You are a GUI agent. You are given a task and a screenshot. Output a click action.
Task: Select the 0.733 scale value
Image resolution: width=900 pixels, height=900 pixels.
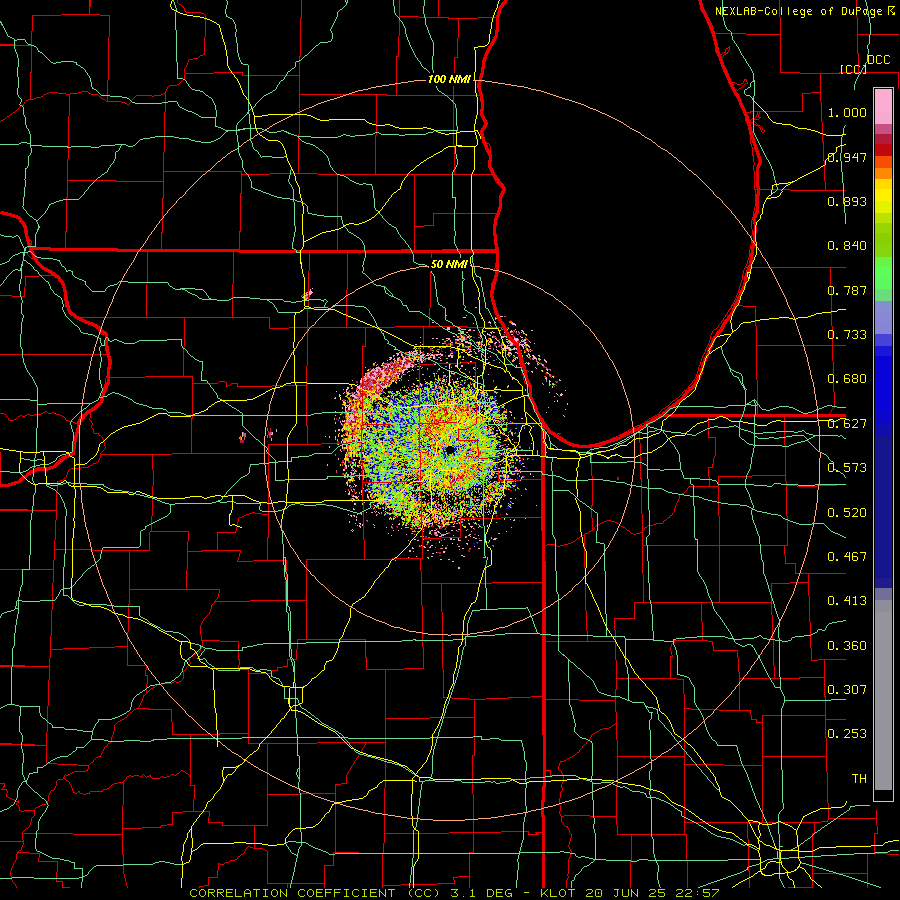click(847, 335)
